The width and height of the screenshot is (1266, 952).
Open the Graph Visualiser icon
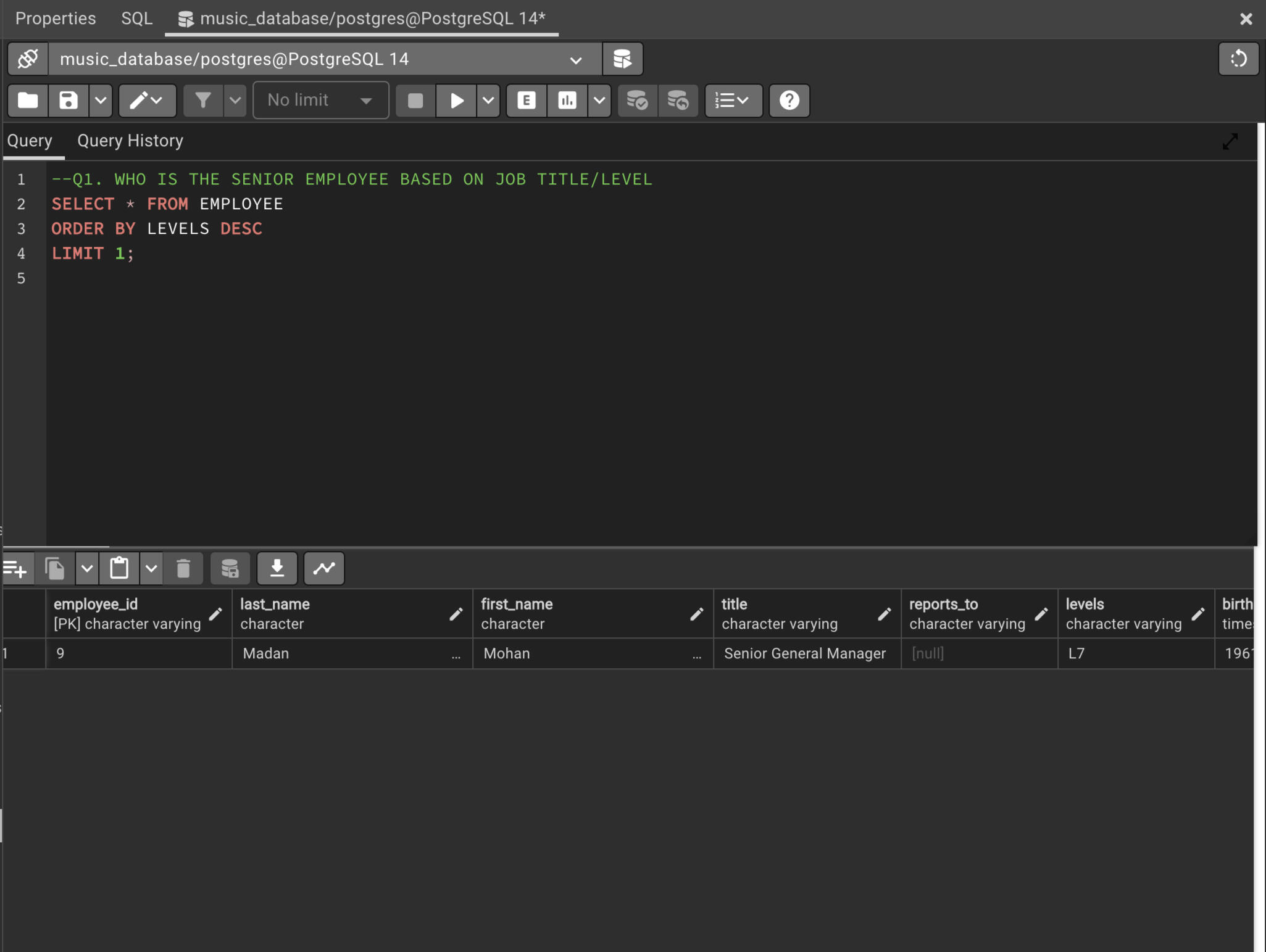324,568
